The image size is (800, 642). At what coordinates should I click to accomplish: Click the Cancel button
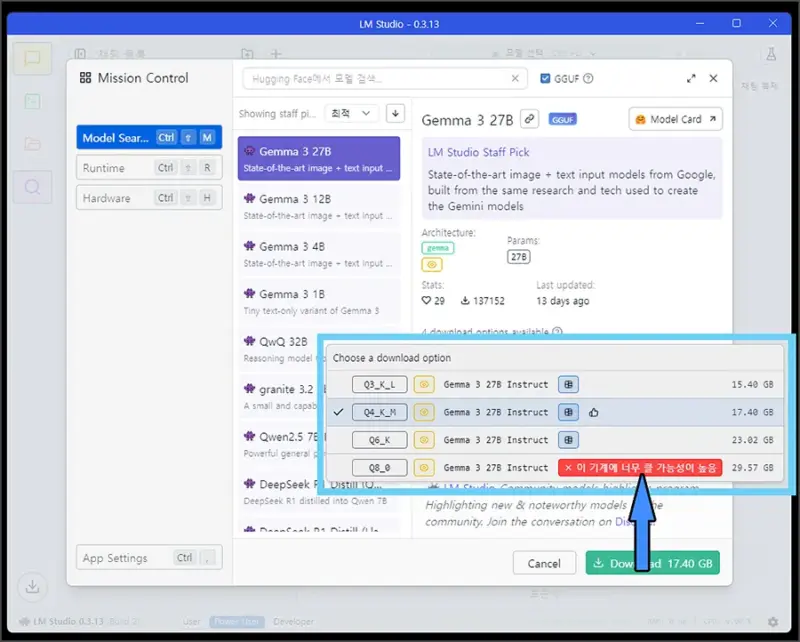(544, 563)
